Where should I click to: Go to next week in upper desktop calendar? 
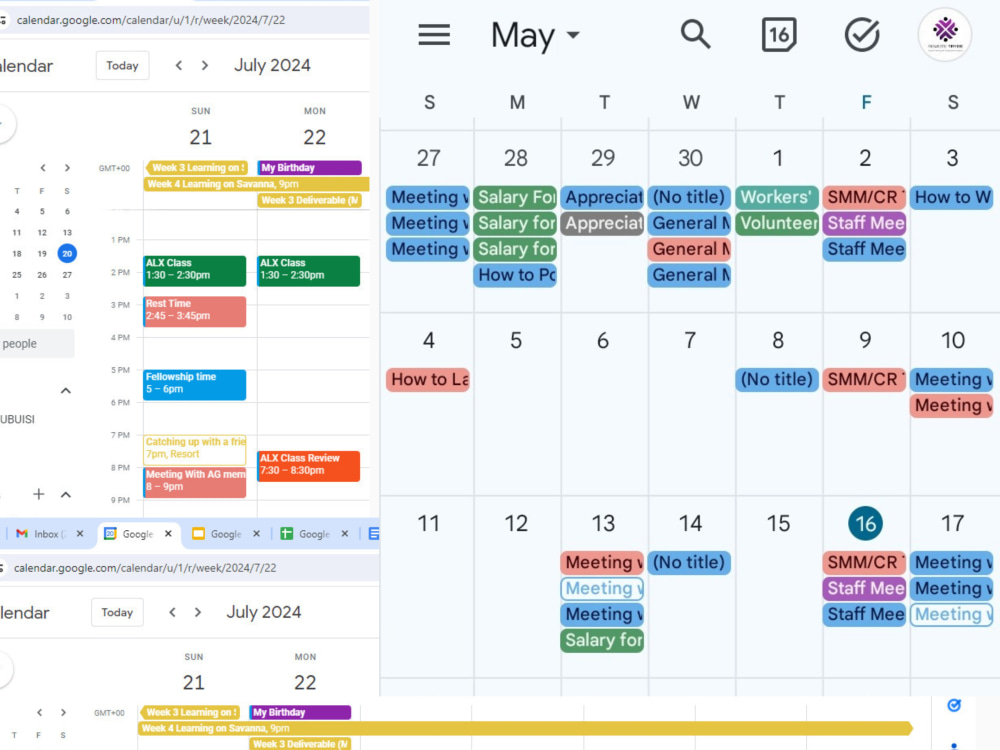205,66
